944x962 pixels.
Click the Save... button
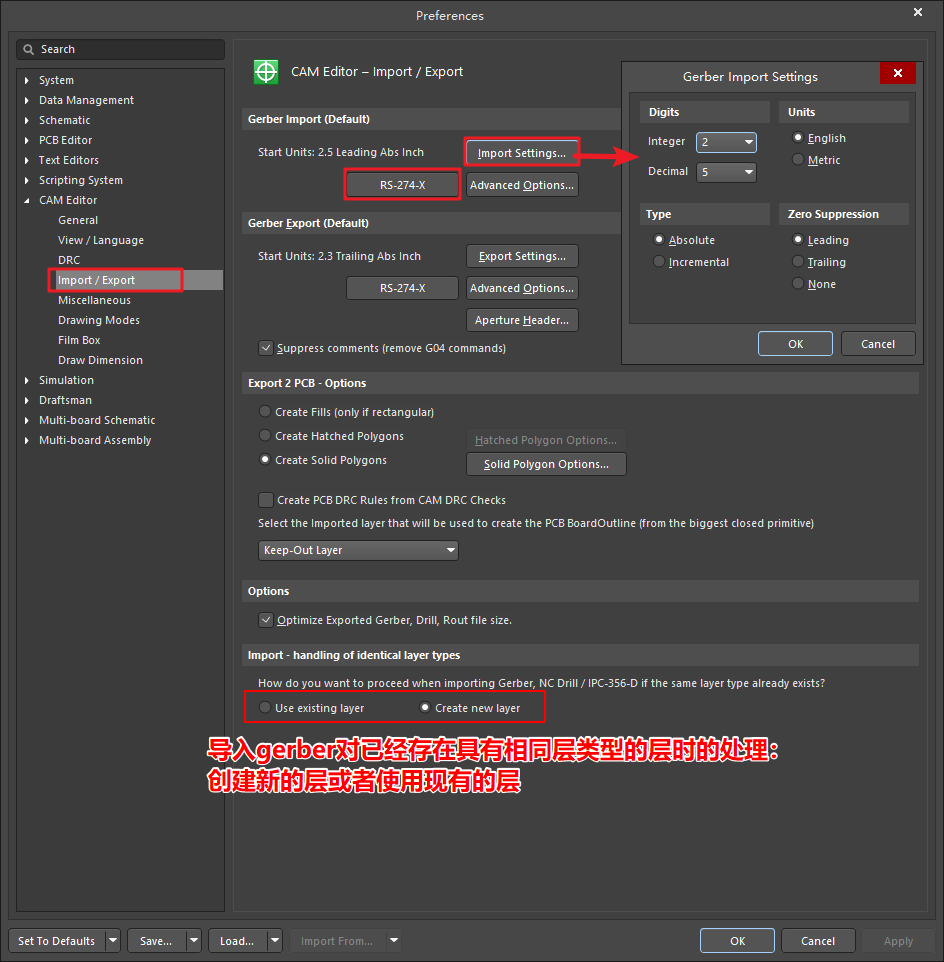[x=156, y=941]
